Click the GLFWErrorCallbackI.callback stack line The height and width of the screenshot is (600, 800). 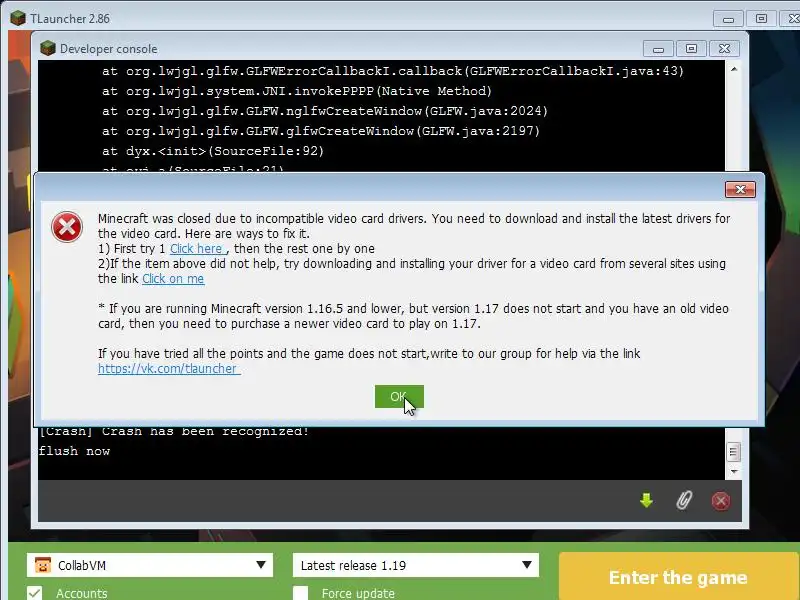tap(392, 71)
